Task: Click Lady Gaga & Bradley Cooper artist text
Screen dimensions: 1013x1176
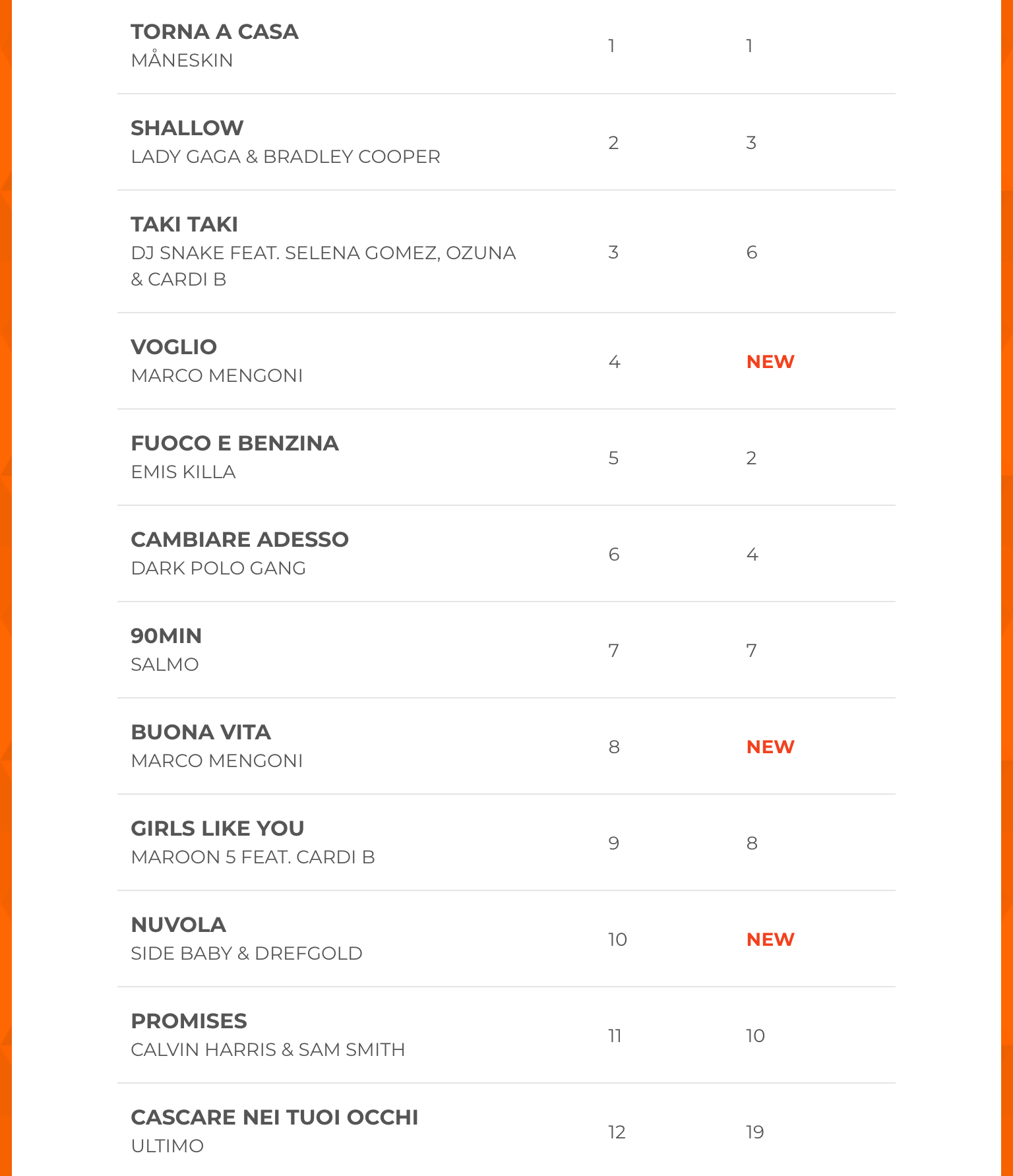Action: (285, 156)
